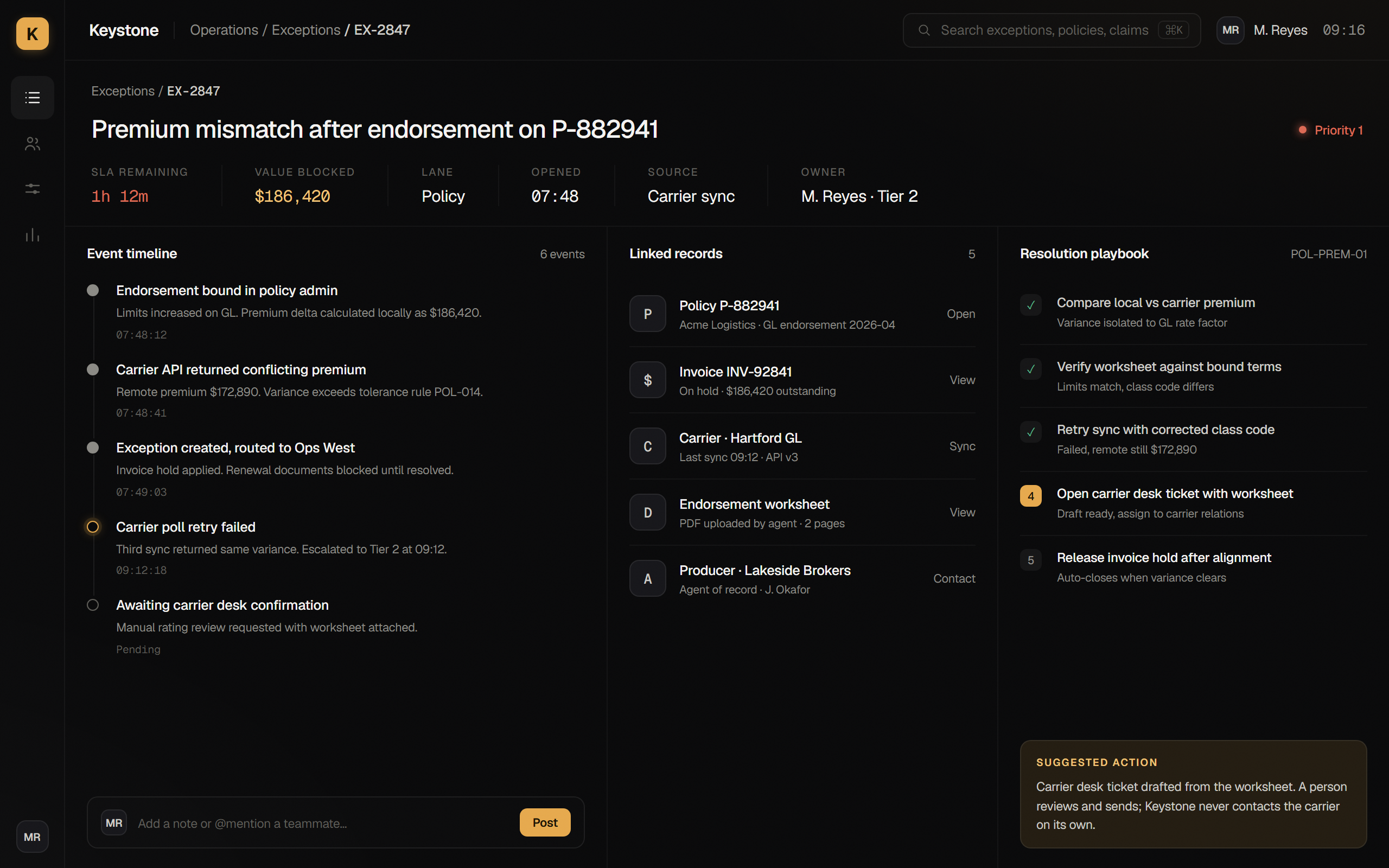Click Carrier poll retry failed title

click(186, 527)
